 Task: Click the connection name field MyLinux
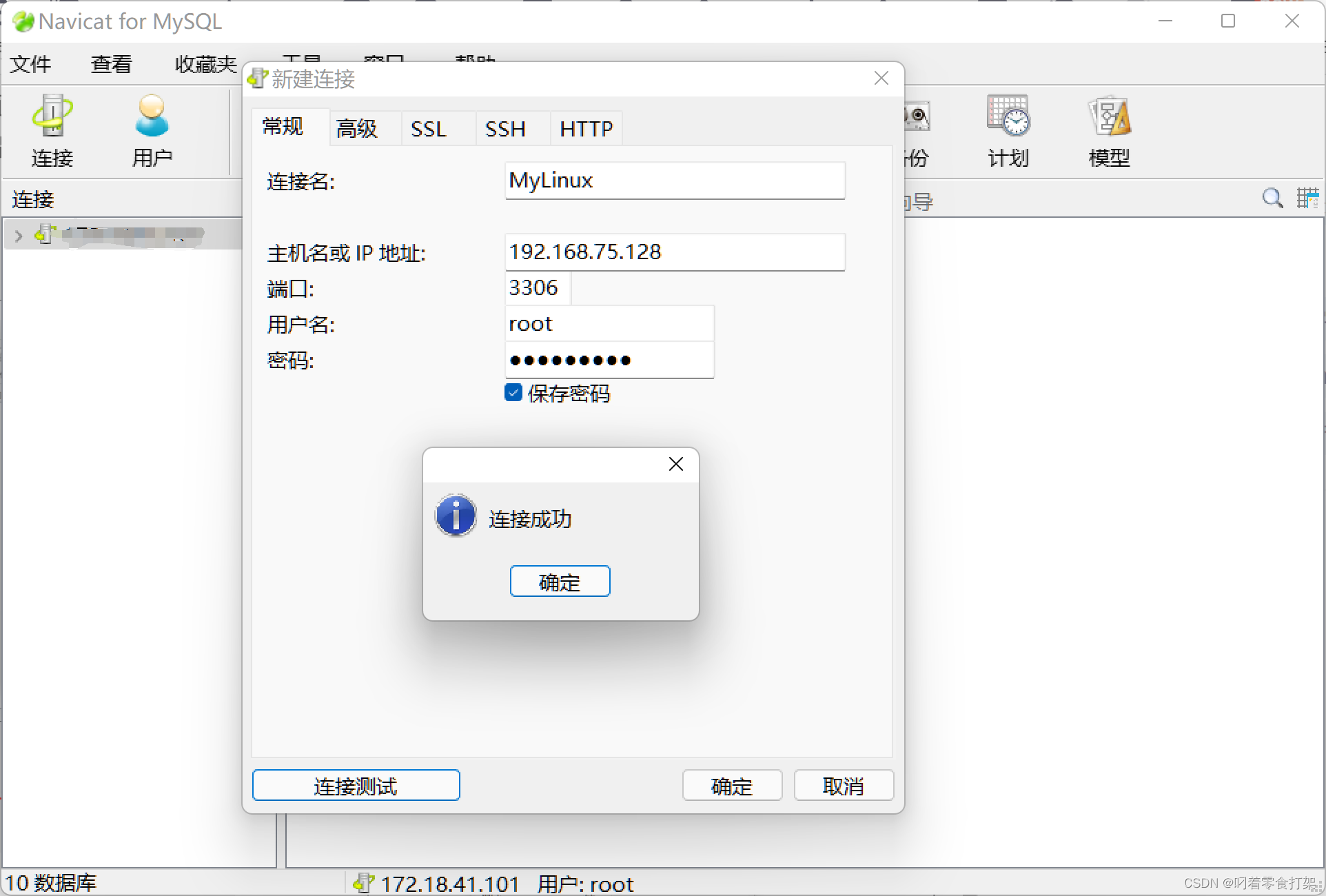(674, 181)
